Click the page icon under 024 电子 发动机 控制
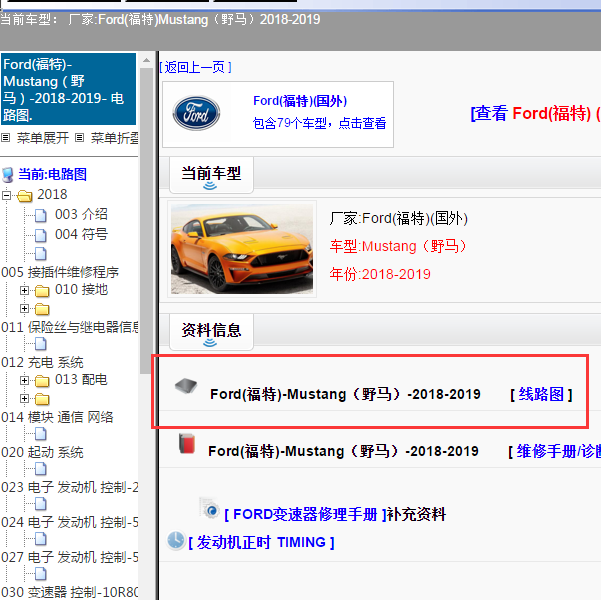Screen dimensions: 601x600 pyautogui.click(x=41, y=539)
